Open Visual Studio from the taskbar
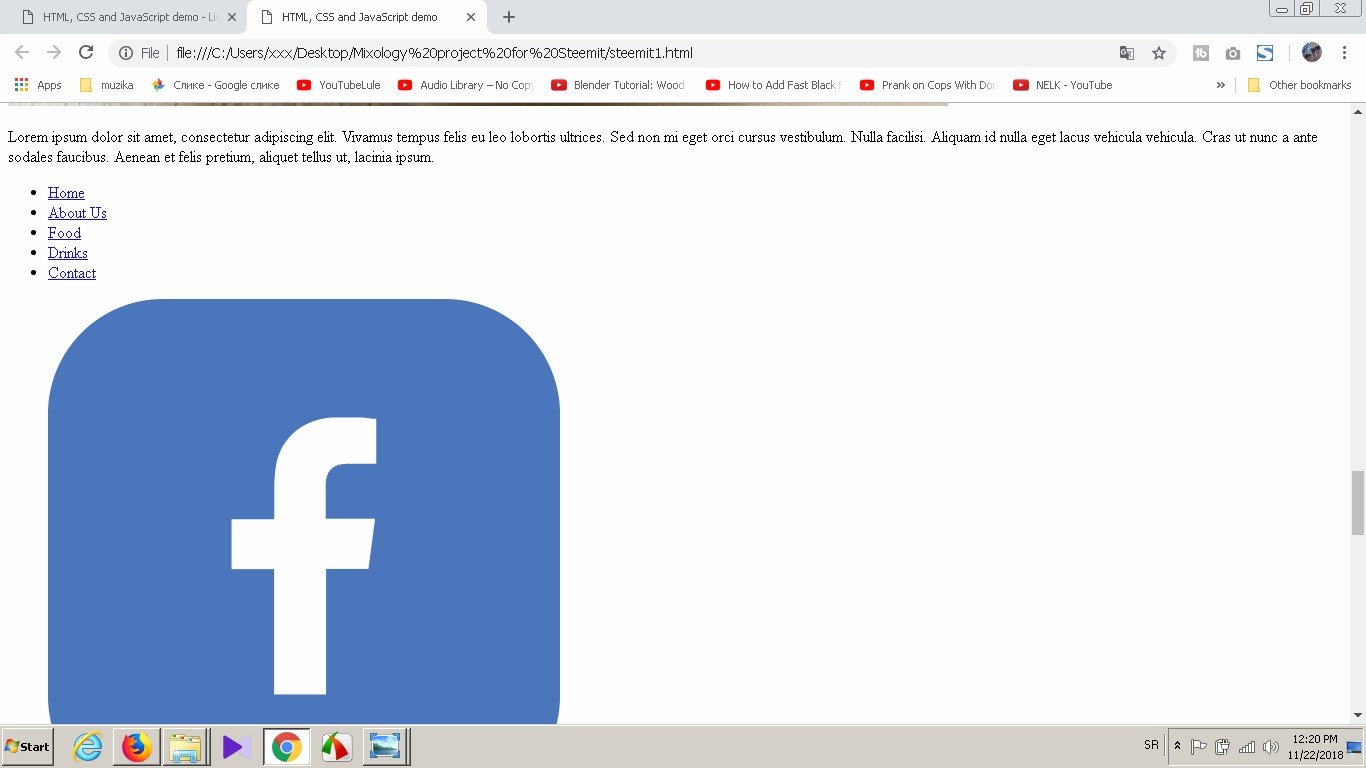The width and height of the screenshot is (1366, 768). (x=237, y=747)
